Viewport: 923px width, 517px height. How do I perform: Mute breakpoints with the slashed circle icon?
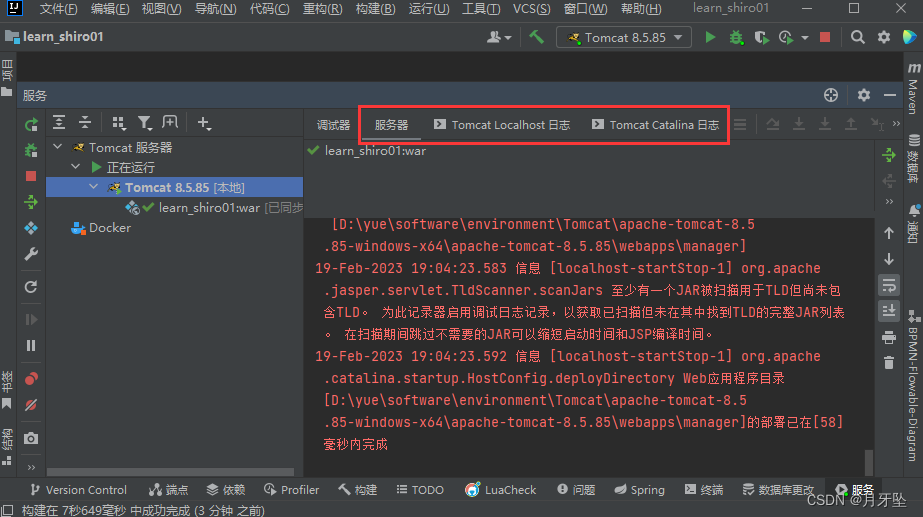[x=31, y=405]
